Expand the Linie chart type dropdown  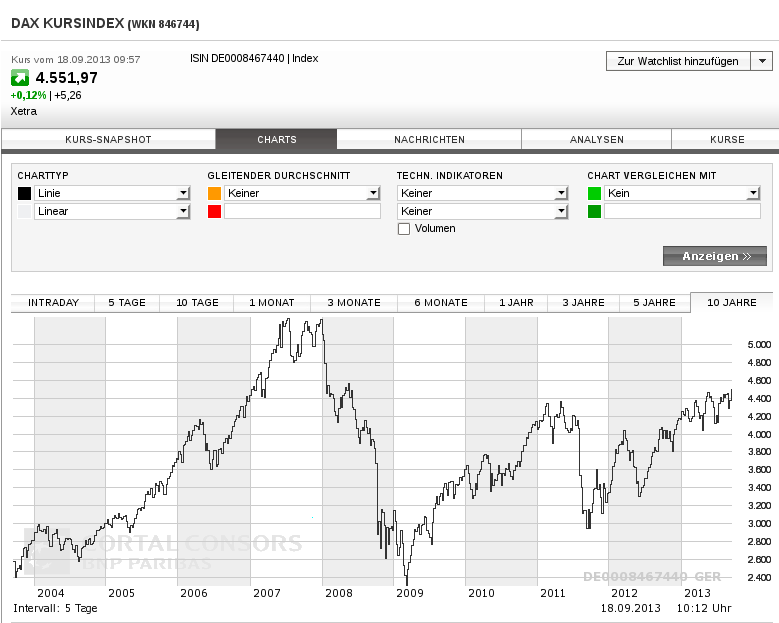[x=112, y=193]
